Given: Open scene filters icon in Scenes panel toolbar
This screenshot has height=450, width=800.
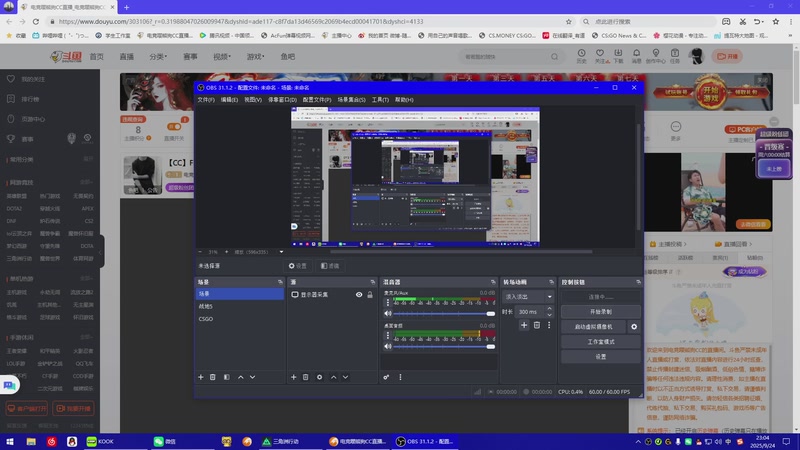Looking at the screenshot, I should pos(227,377).
